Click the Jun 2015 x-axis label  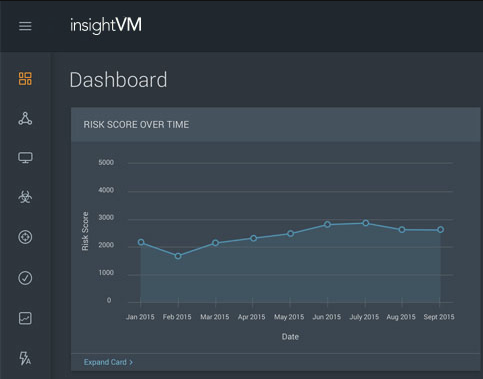pyautogui.click(x=327, y=317)
